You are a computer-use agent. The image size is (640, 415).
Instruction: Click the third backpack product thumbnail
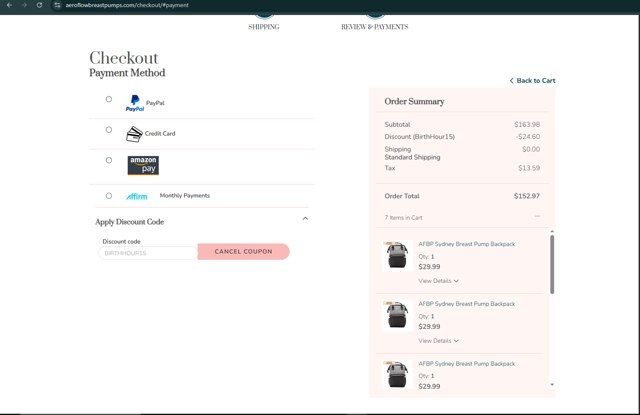click(x=397, y=375)
